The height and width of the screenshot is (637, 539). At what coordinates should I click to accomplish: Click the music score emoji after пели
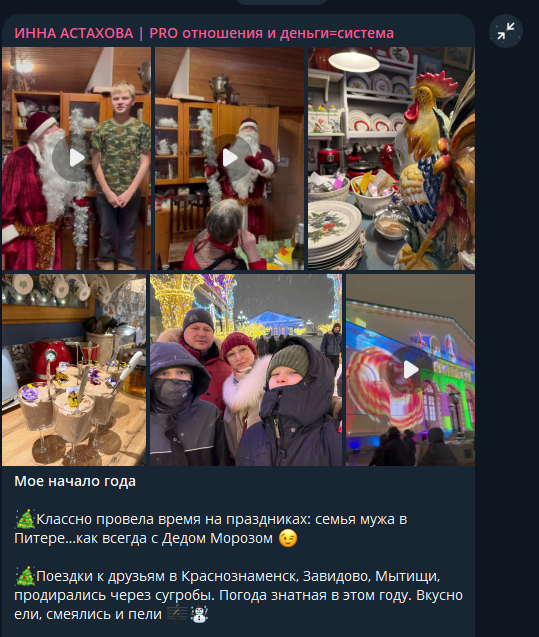pos(178,614)
